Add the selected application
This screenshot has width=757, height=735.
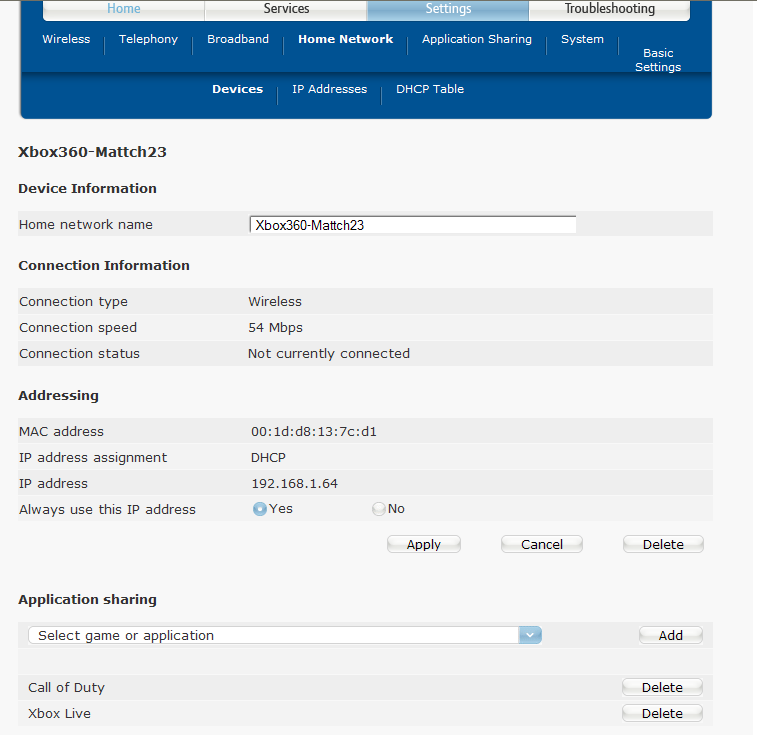[670, 635]
